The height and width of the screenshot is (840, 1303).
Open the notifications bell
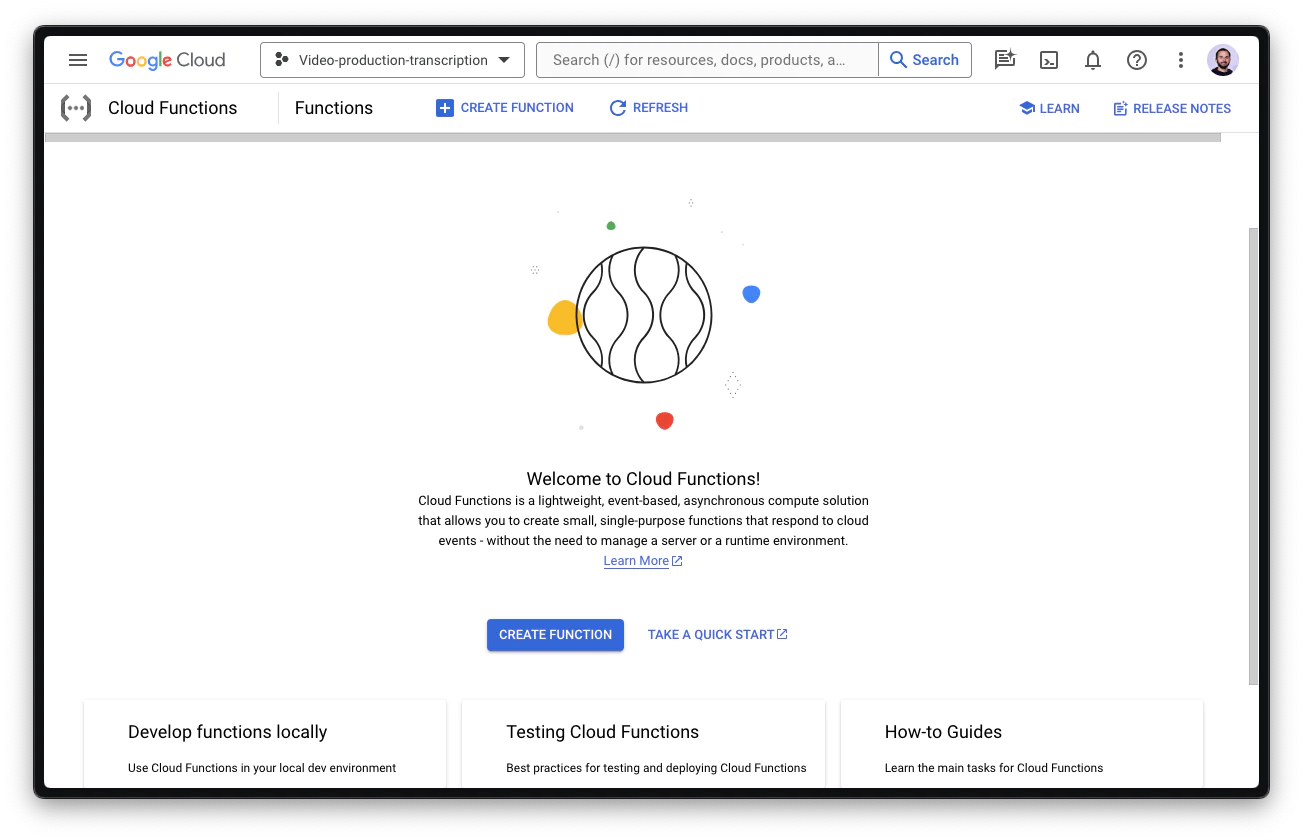1093,60
